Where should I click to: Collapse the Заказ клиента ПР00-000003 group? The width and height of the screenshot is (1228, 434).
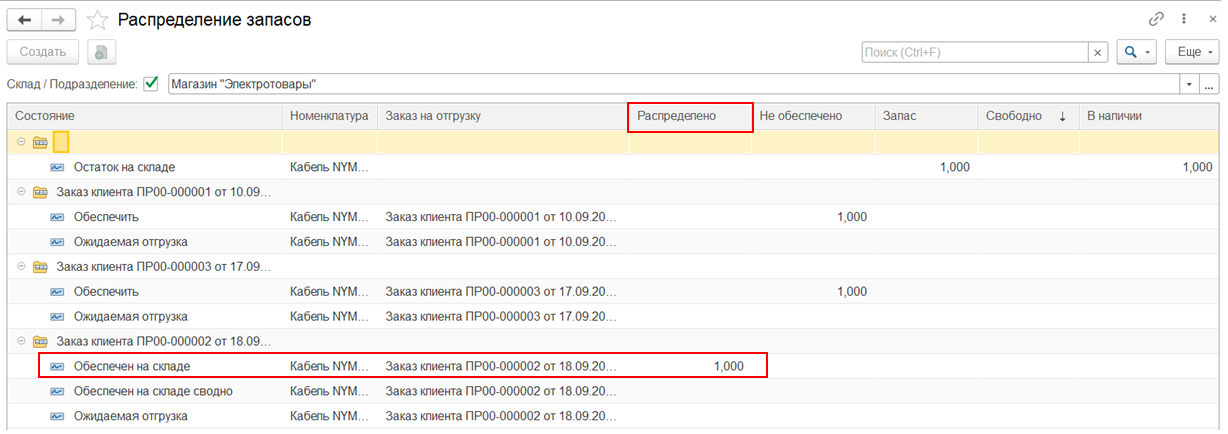(21, 267)
